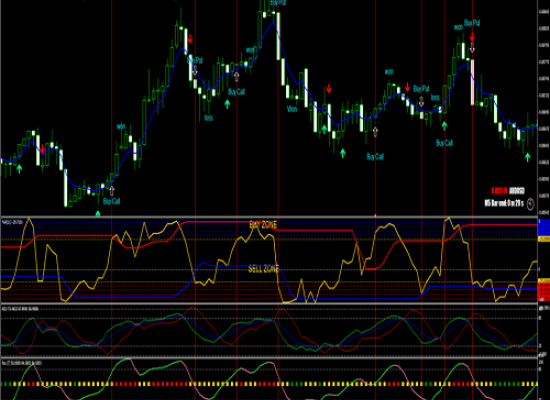Select the SELL ZONE label in the indicator panel
Viewport: 550px width, 400px height.
[x=263, y=269]
